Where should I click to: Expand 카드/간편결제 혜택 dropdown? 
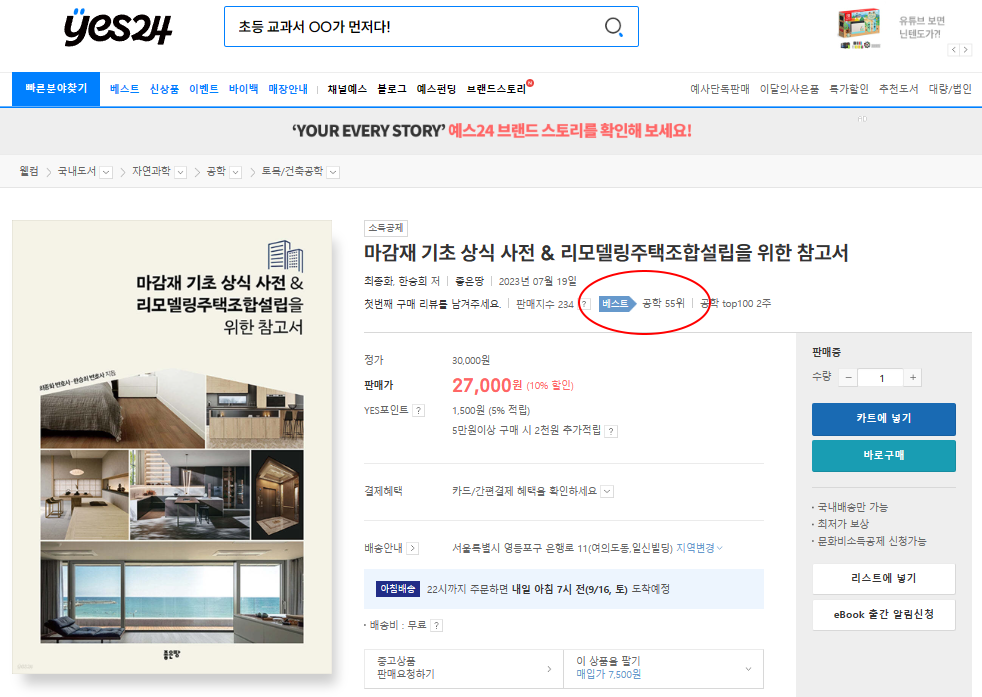click(607, 492)
